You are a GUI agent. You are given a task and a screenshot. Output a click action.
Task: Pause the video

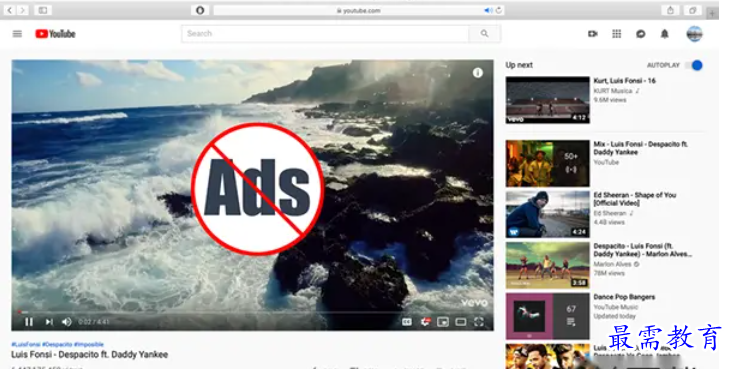pyautogui.click(x=29, y=322)
